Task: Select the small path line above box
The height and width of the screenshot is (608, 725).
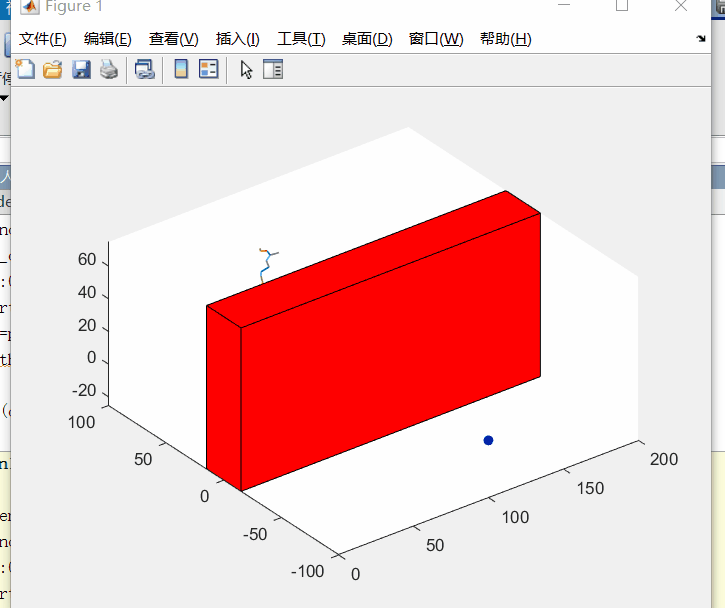Action: [x=268, y=265]
